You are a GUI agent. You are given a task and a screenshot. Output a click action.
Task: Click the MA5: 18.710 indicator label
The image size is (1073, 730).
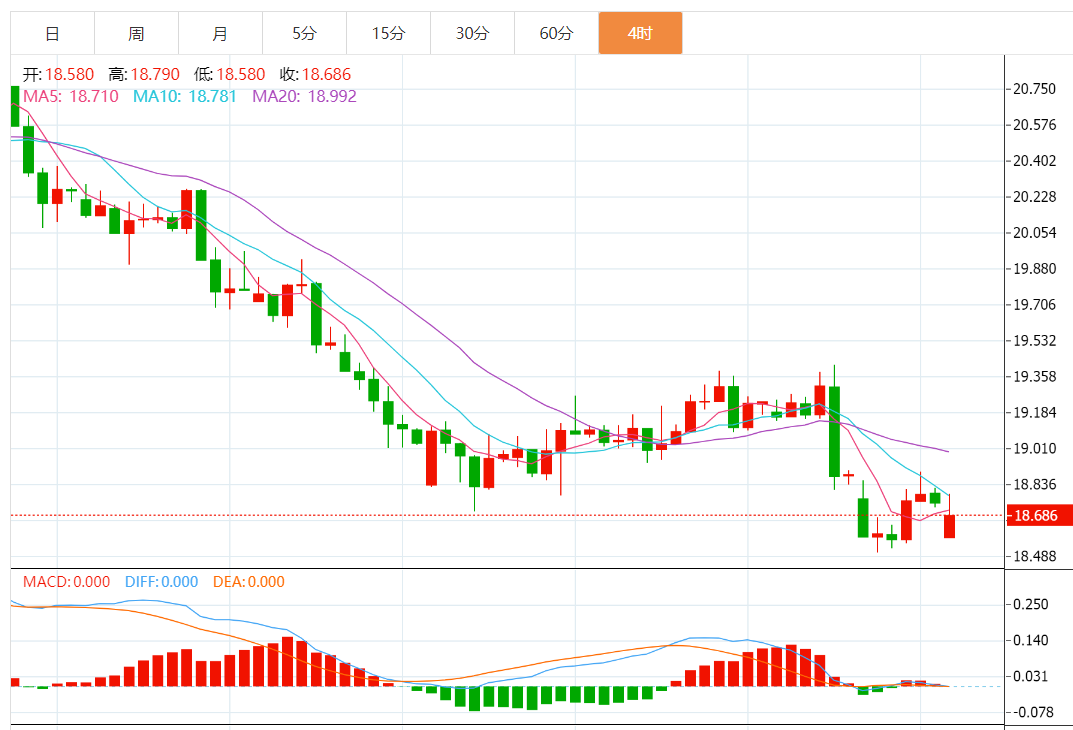click(70, 96)
